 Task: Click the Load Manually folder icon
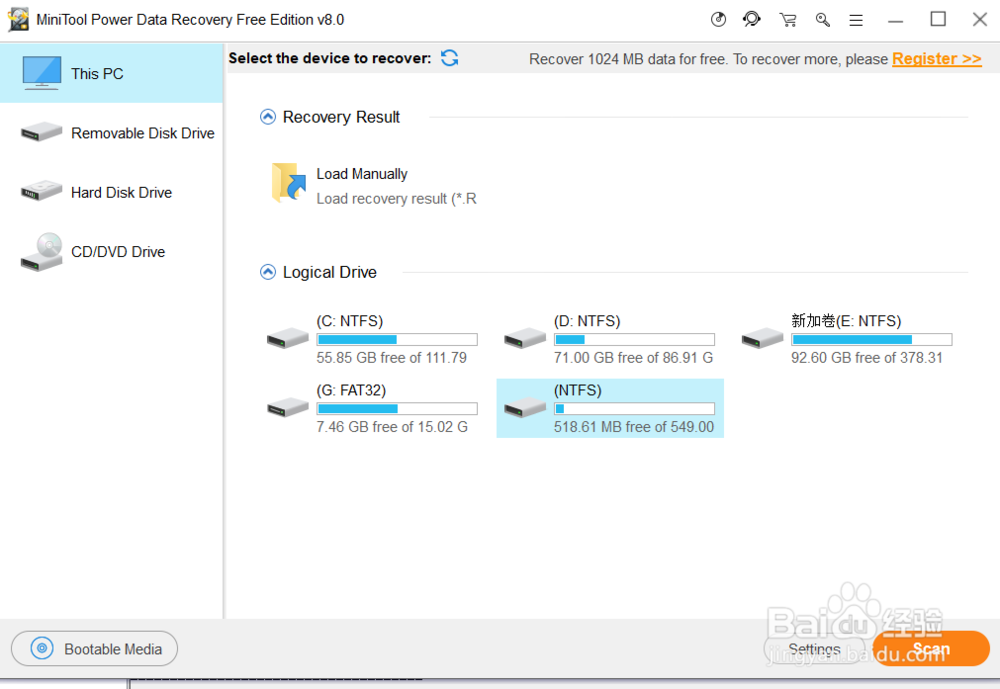pyautogui.click(x=288, y=183)
